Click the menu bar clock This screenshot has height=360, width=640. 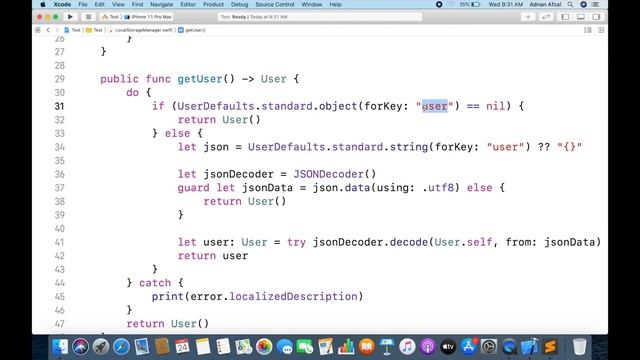click(505, 4)
